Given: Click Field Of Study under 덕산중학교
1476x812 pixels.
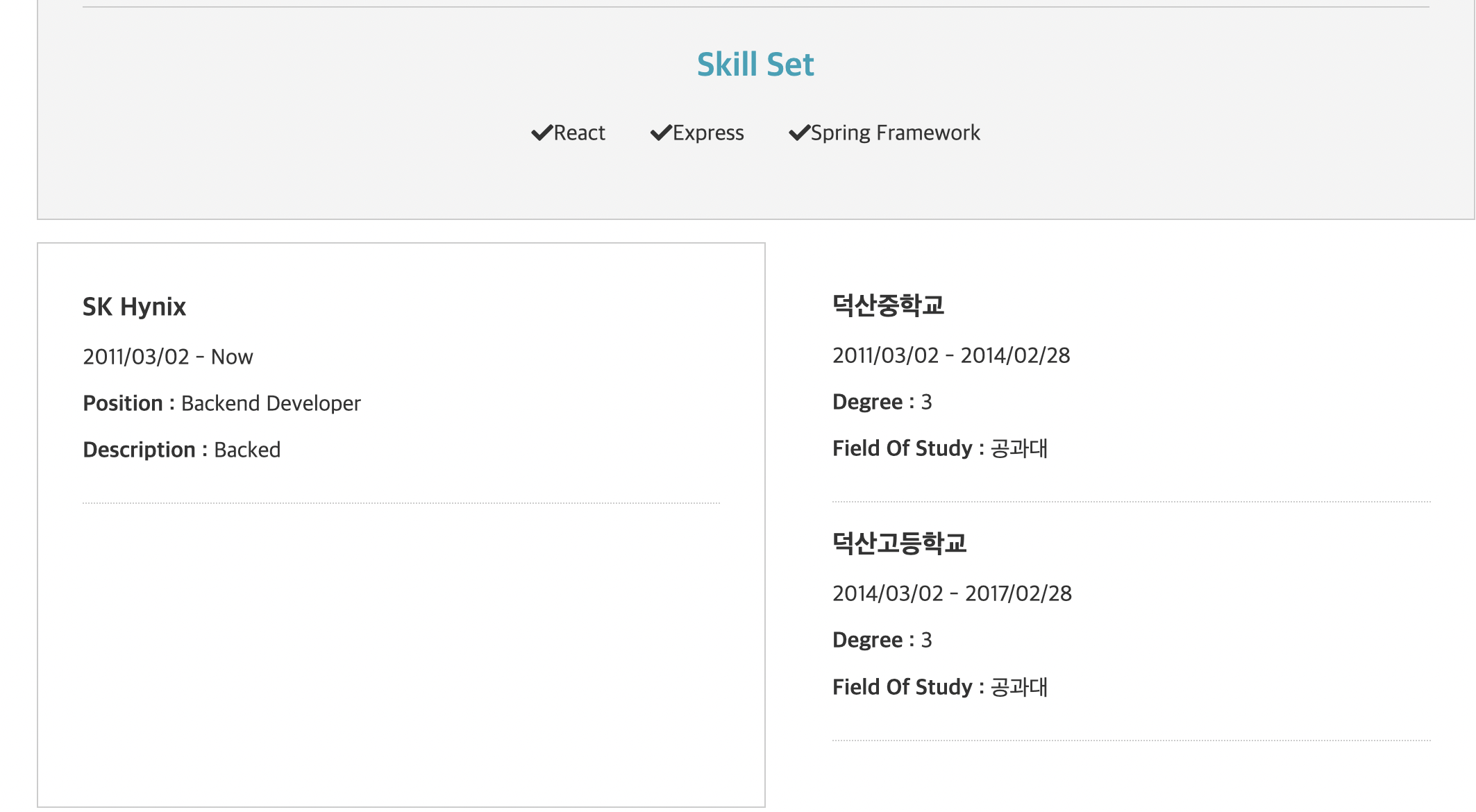Looking at the screenshot, I should (902, 448).
